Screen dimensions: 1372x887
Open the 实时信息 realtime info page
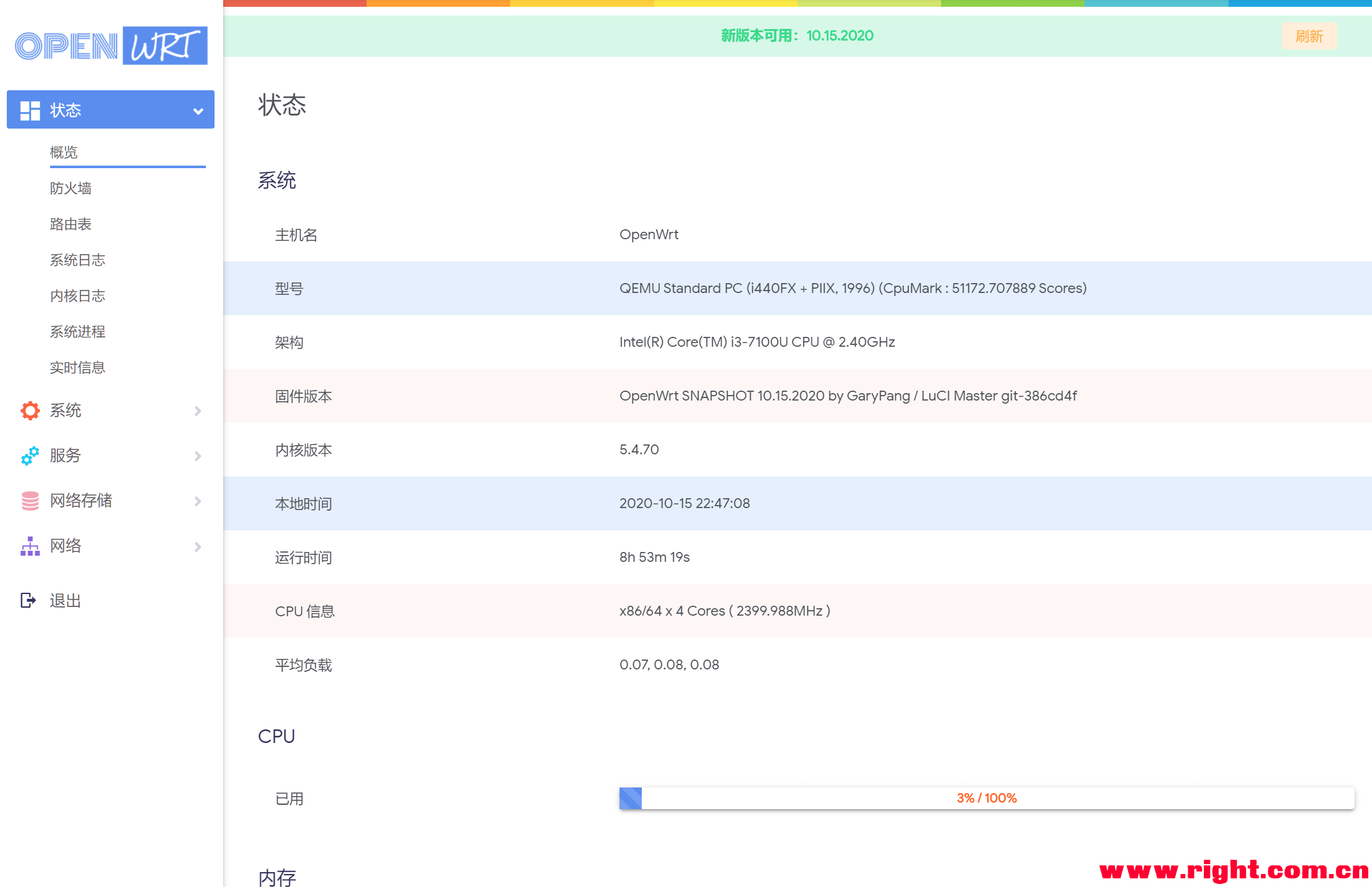77,367
